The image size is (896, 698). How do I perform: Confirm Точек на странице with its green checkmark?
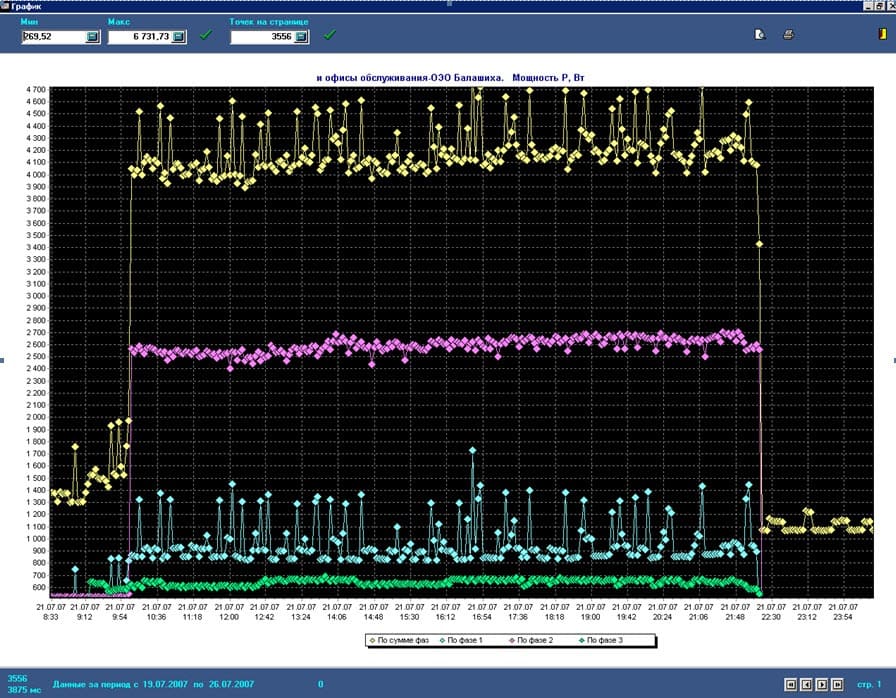coord(329,35)
